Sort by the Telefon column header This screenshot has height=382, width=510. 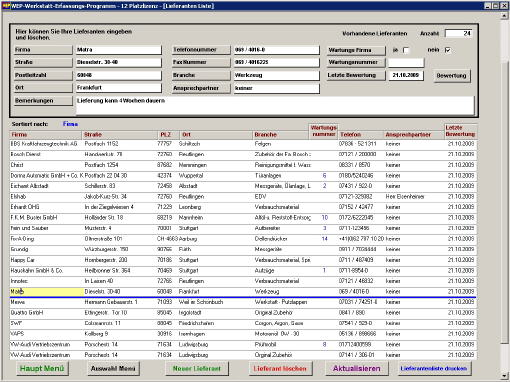click(x=361, y=135)
